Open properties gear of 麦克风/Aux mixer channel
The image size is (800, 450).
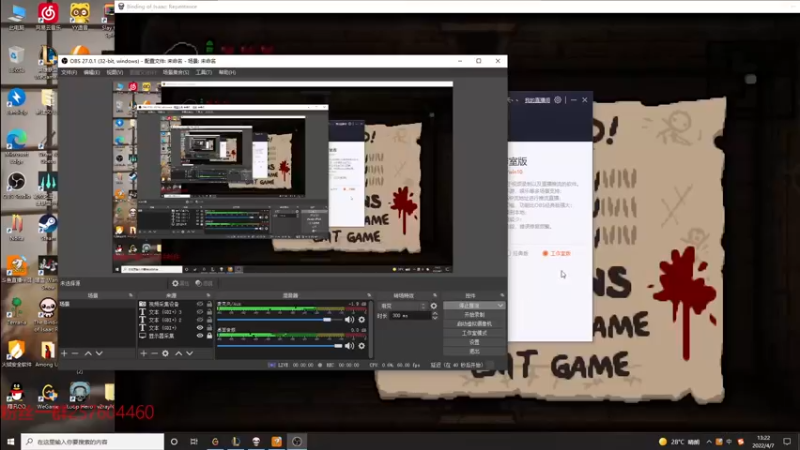[362, 320]
